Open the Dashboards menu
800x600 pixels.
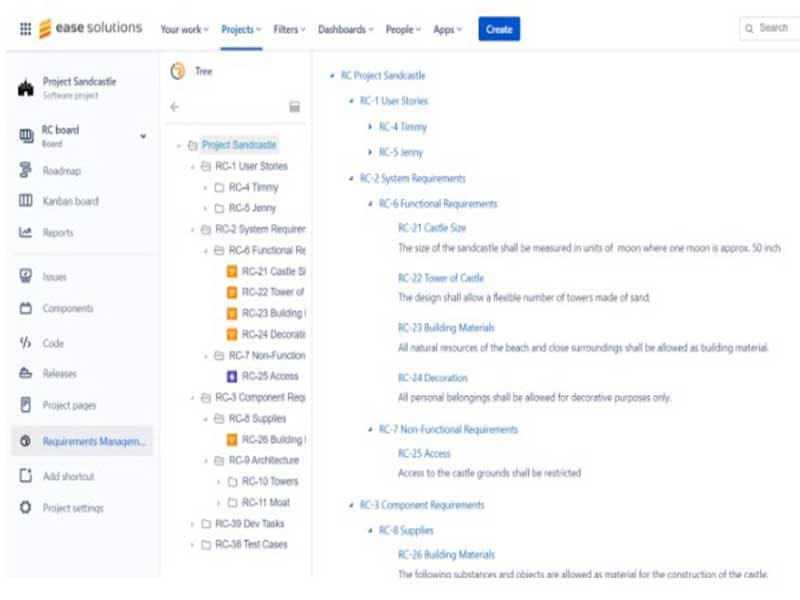coord(345,29)
